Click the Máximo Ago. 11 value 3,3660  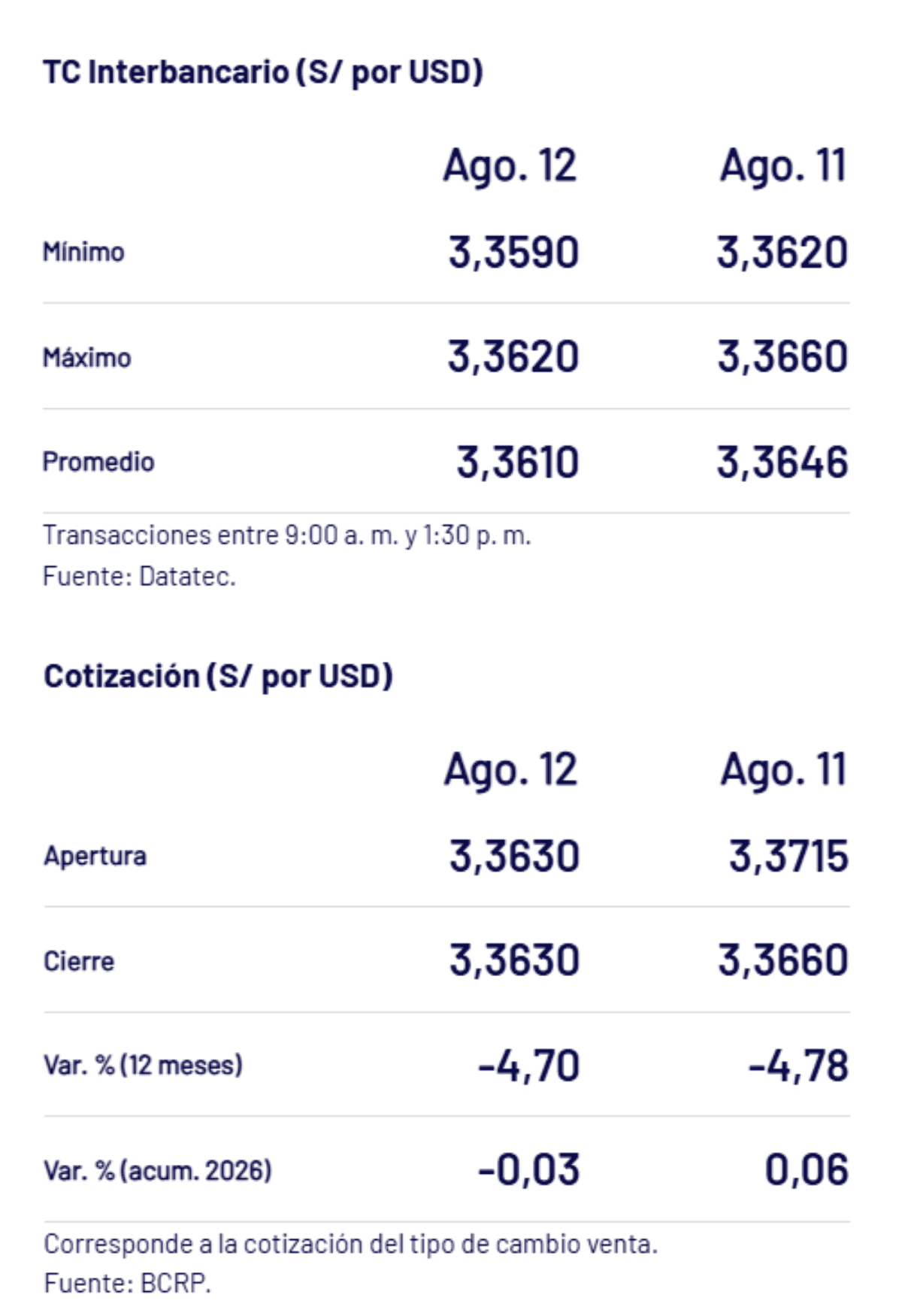click(x=782, y=357)
